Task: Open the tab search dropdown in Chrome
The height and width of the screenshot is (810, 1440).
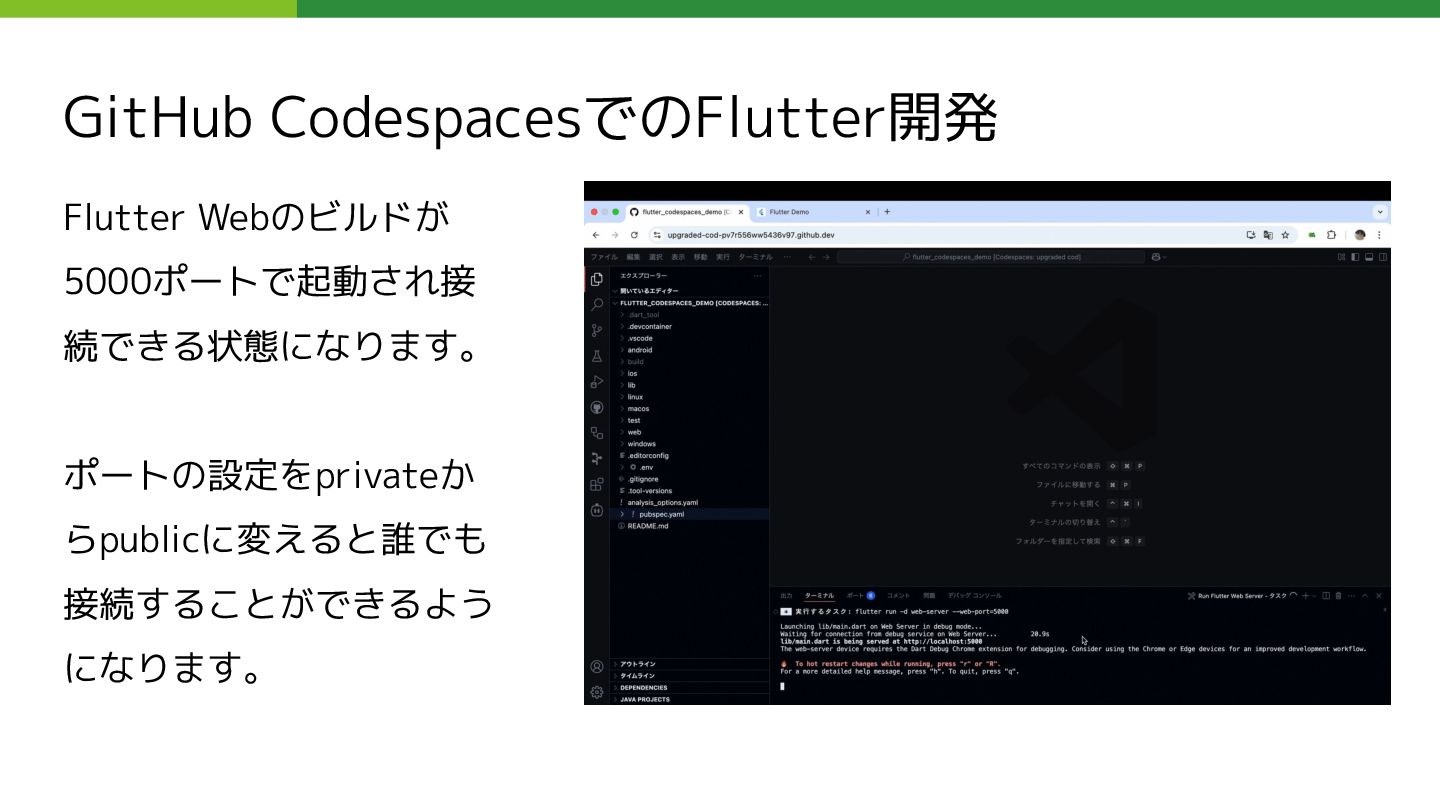Action: click(1380, 212)
